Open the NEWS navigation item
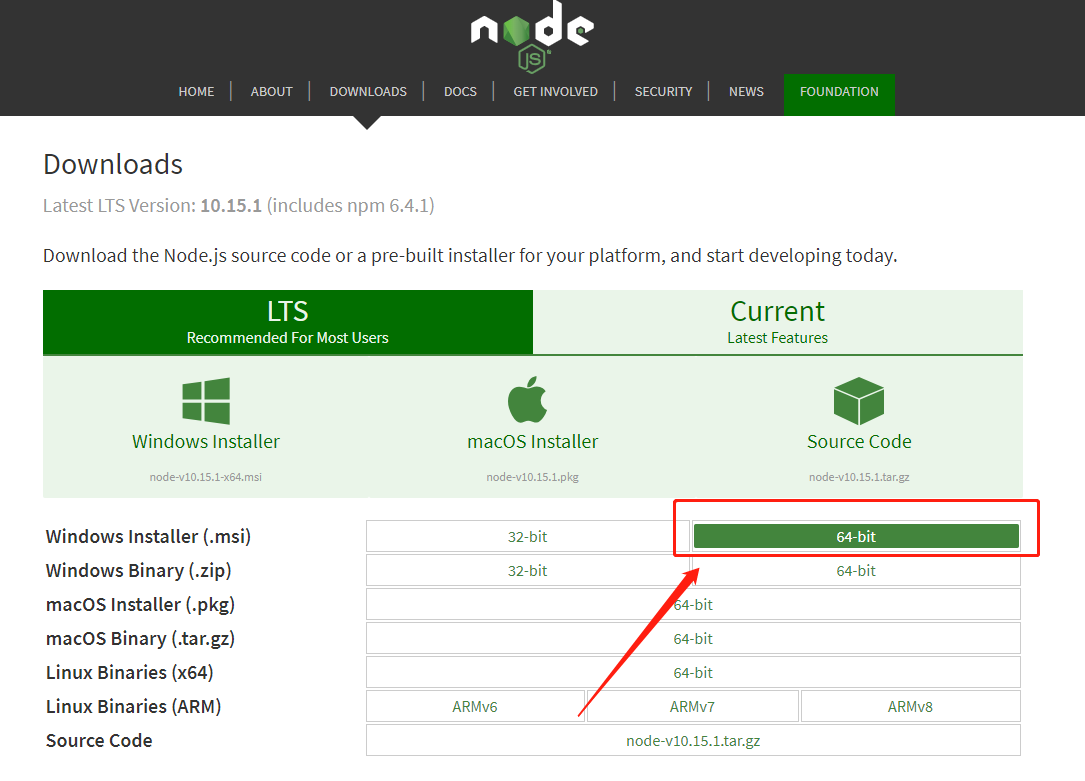1085x781 pixels. (746, 91)
